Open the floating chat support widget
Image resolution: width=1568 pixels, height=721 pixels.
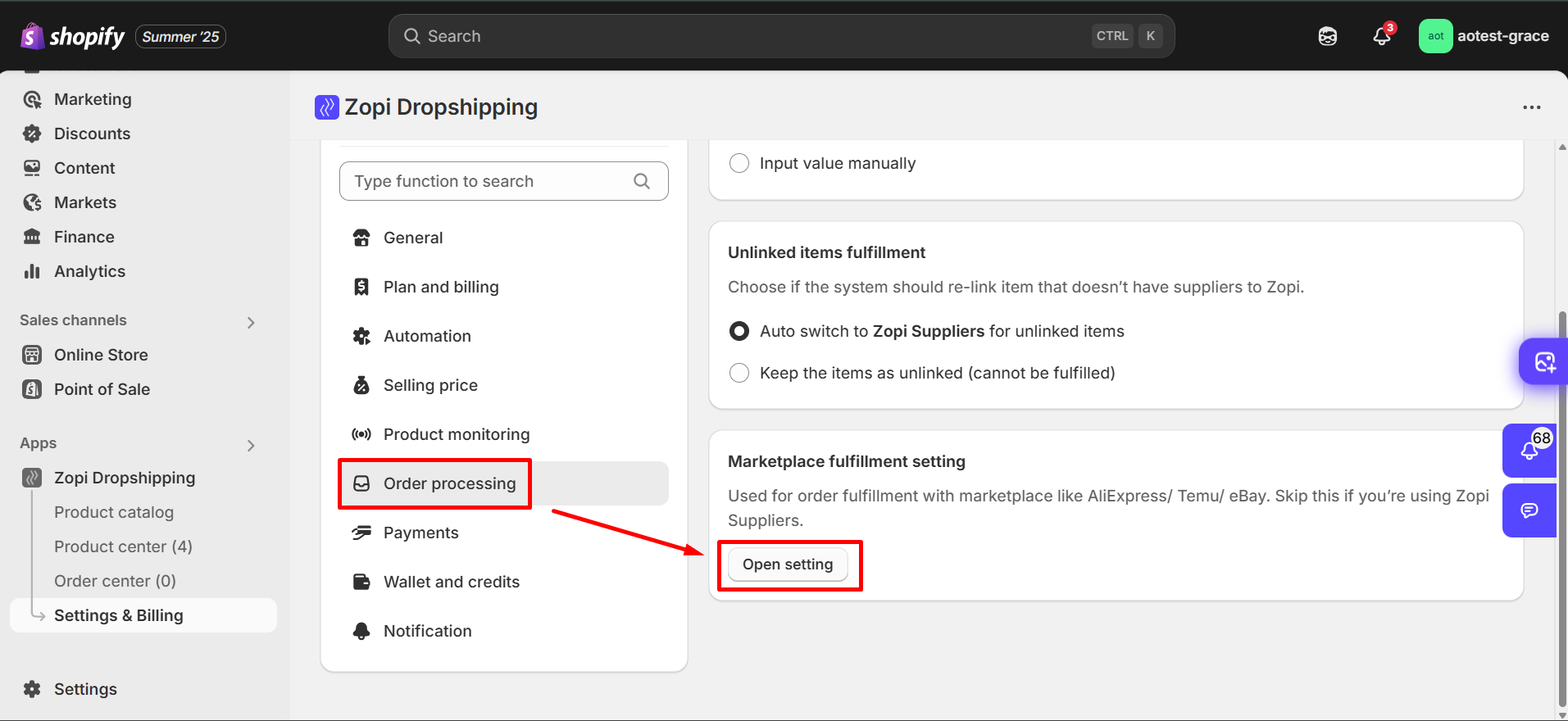pyautogui.click(x=1529, y=510)
